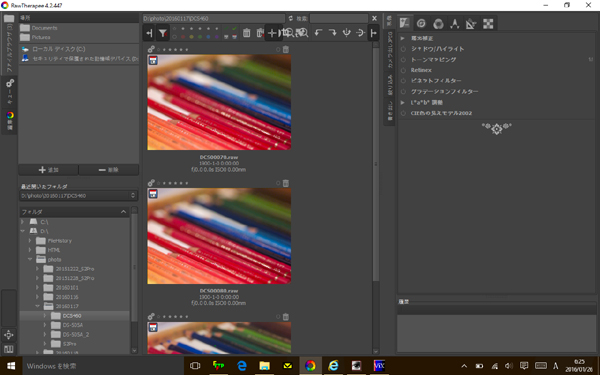
Task: Enable the Shadows/Highlights tool power button
Action: coord(403,49)
